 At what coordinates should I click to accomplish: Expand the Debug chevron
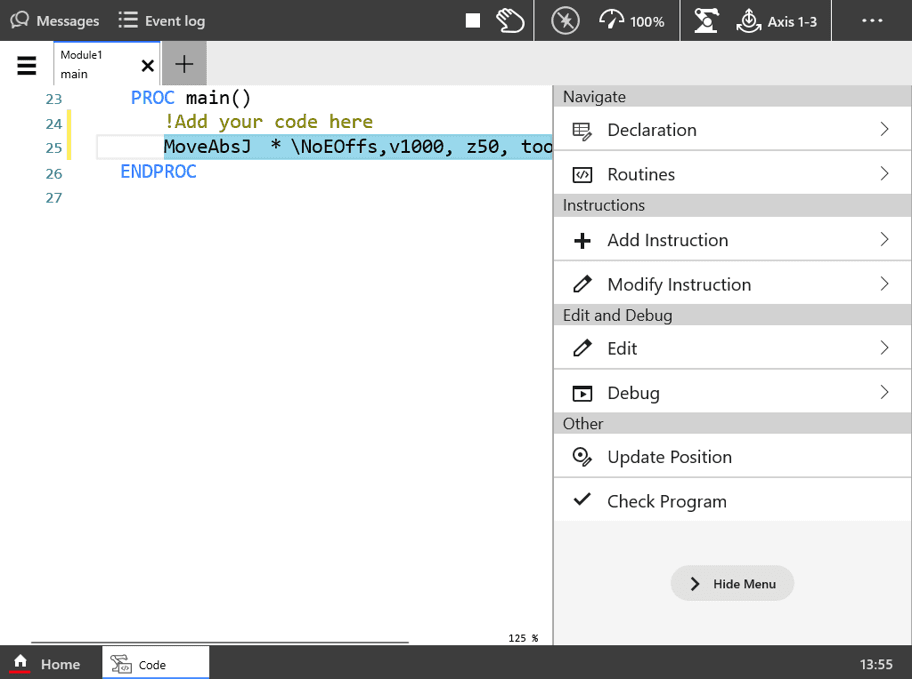884,392
